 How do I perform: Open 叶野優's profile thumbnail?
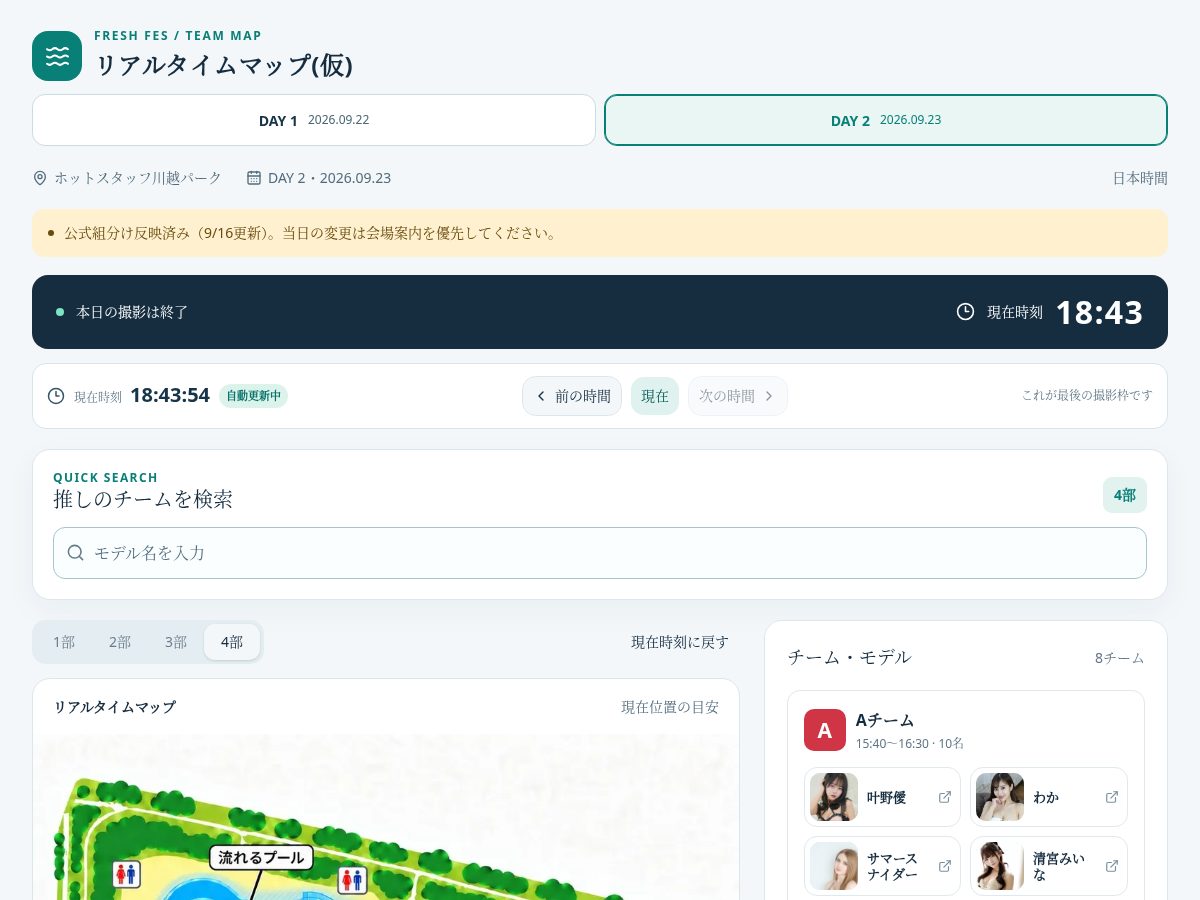pyautogui.click(x=834, y=797)
